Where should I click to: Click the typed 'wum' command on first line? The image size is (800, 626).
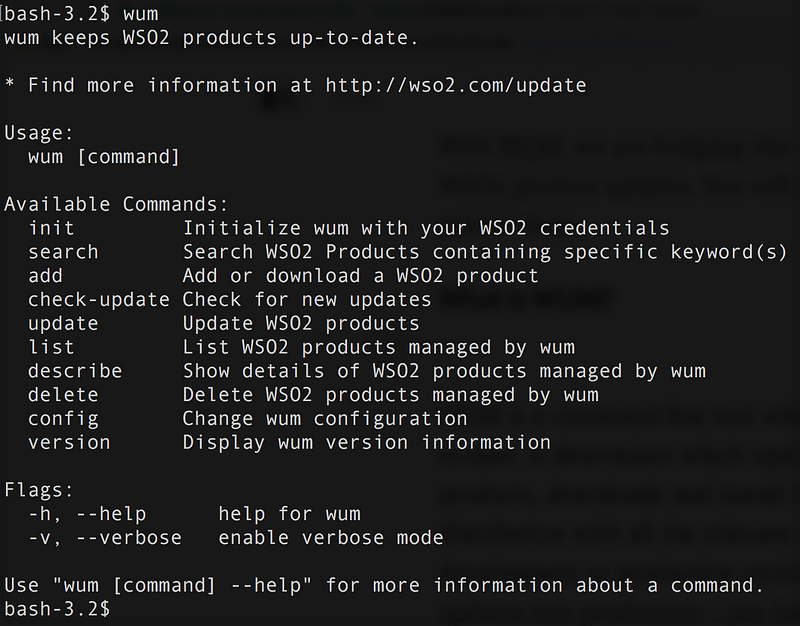140,14
